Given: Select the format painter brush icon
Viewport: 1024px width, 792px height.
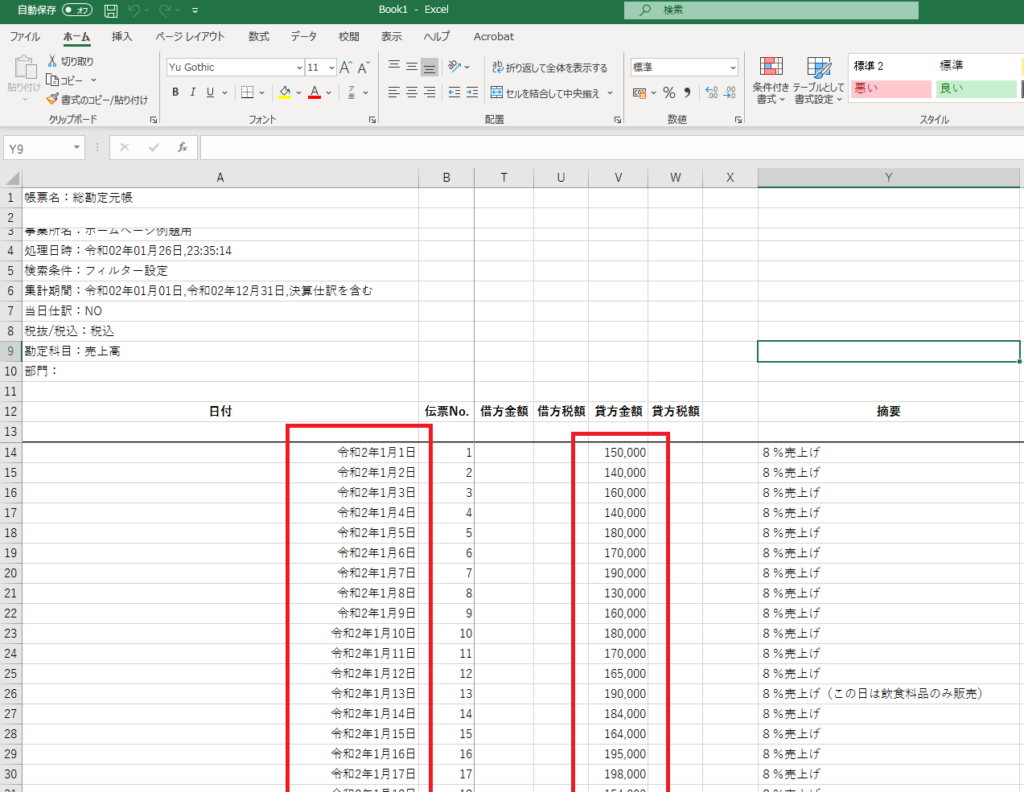Looking at the screenshot, I should click(x=53, y=99).
